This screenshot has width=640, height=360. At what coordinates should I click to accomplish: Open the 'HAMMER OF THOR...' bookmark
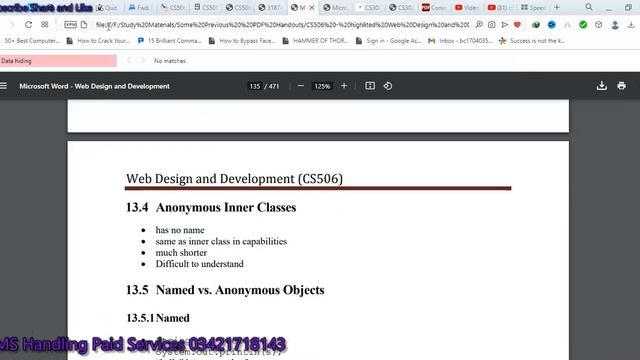pyautogui.click(x=316, y=41)
